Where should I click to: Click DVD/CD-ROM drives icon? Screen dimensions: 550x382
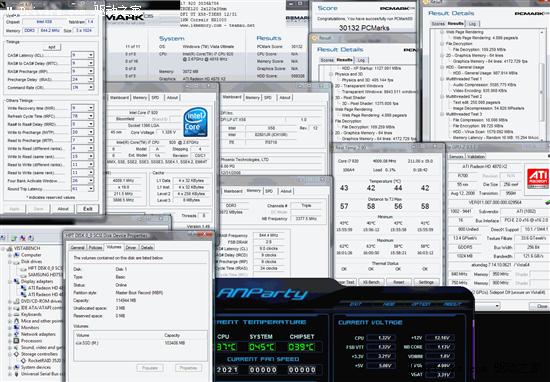click(x=16, y=301)
